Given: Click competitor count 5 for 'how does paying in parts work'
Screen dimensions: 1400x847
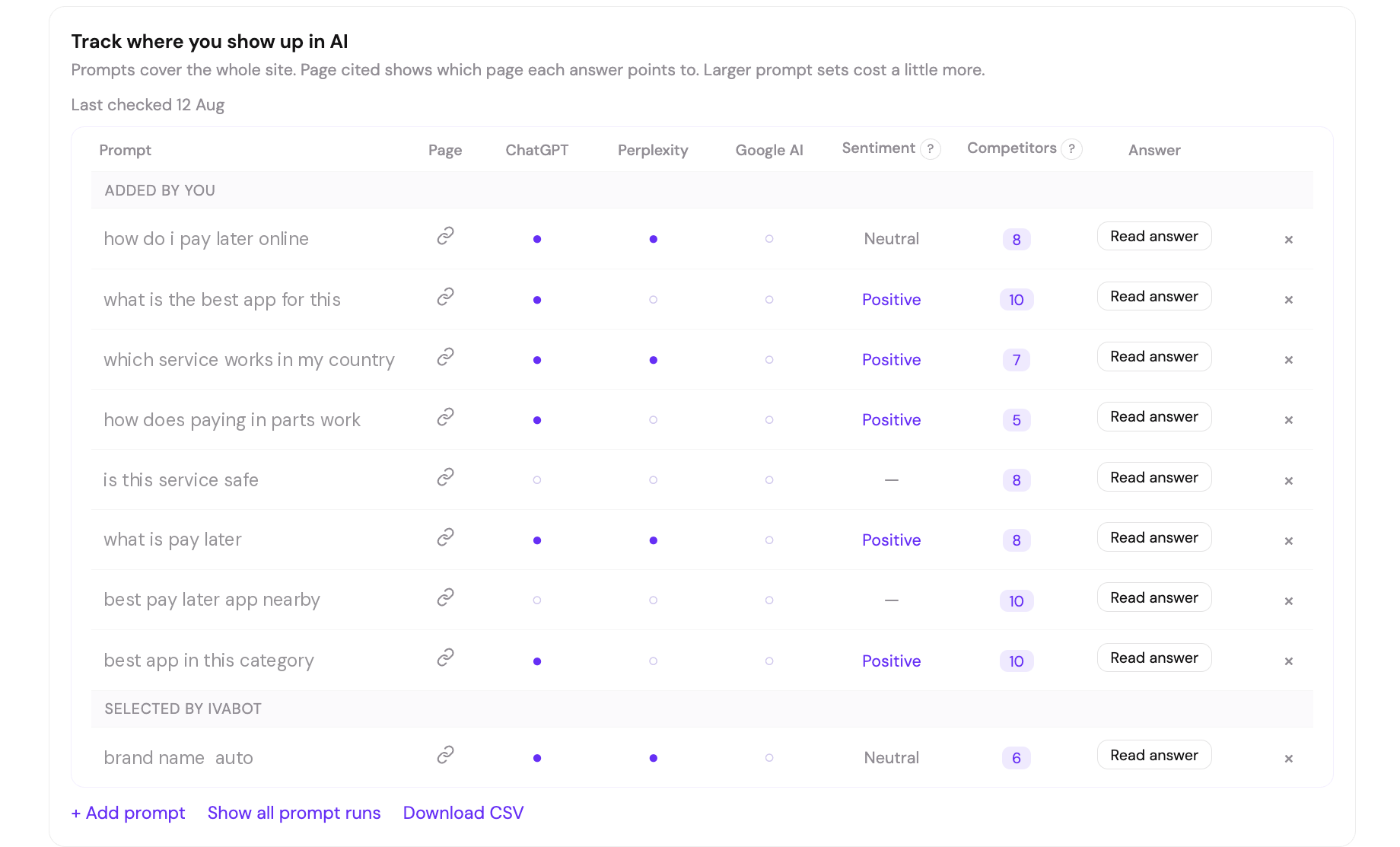Looking at the screenshot, I should tap(1017, 420).
